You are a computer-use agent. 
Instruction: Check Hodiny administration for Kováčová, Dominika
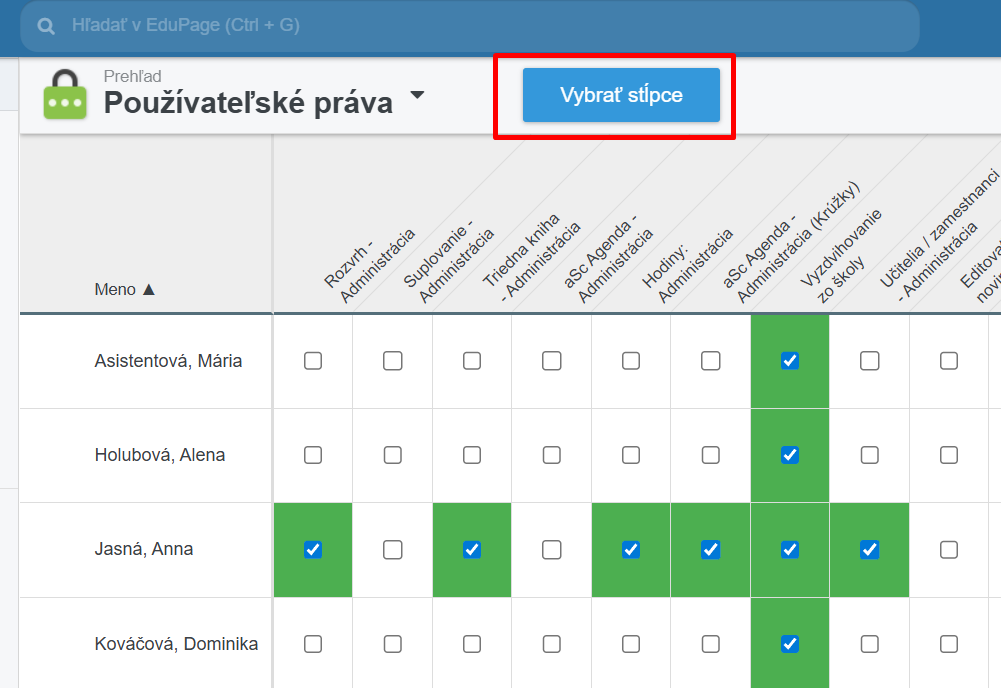tap(631, 643)
